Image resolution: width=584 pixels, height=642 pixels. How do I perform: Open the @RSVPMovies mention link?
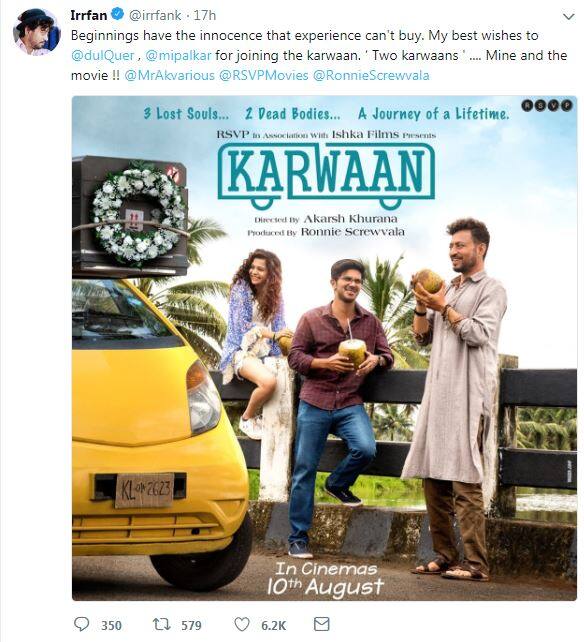pos(264,75)
